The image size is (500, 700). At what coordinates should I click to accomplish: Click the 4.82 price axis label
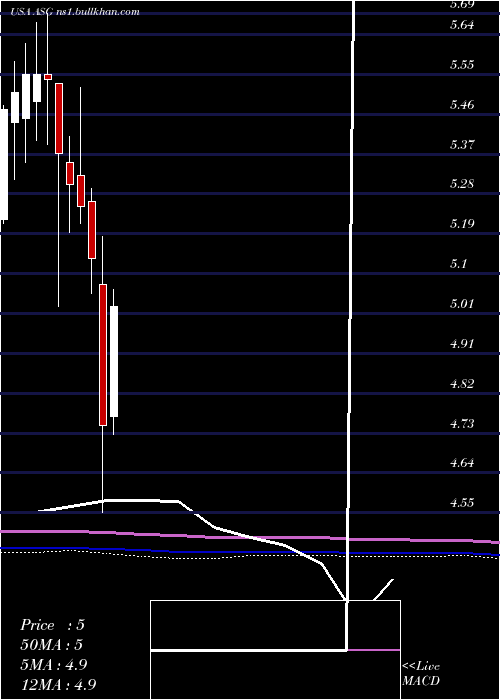pos(462,383)
